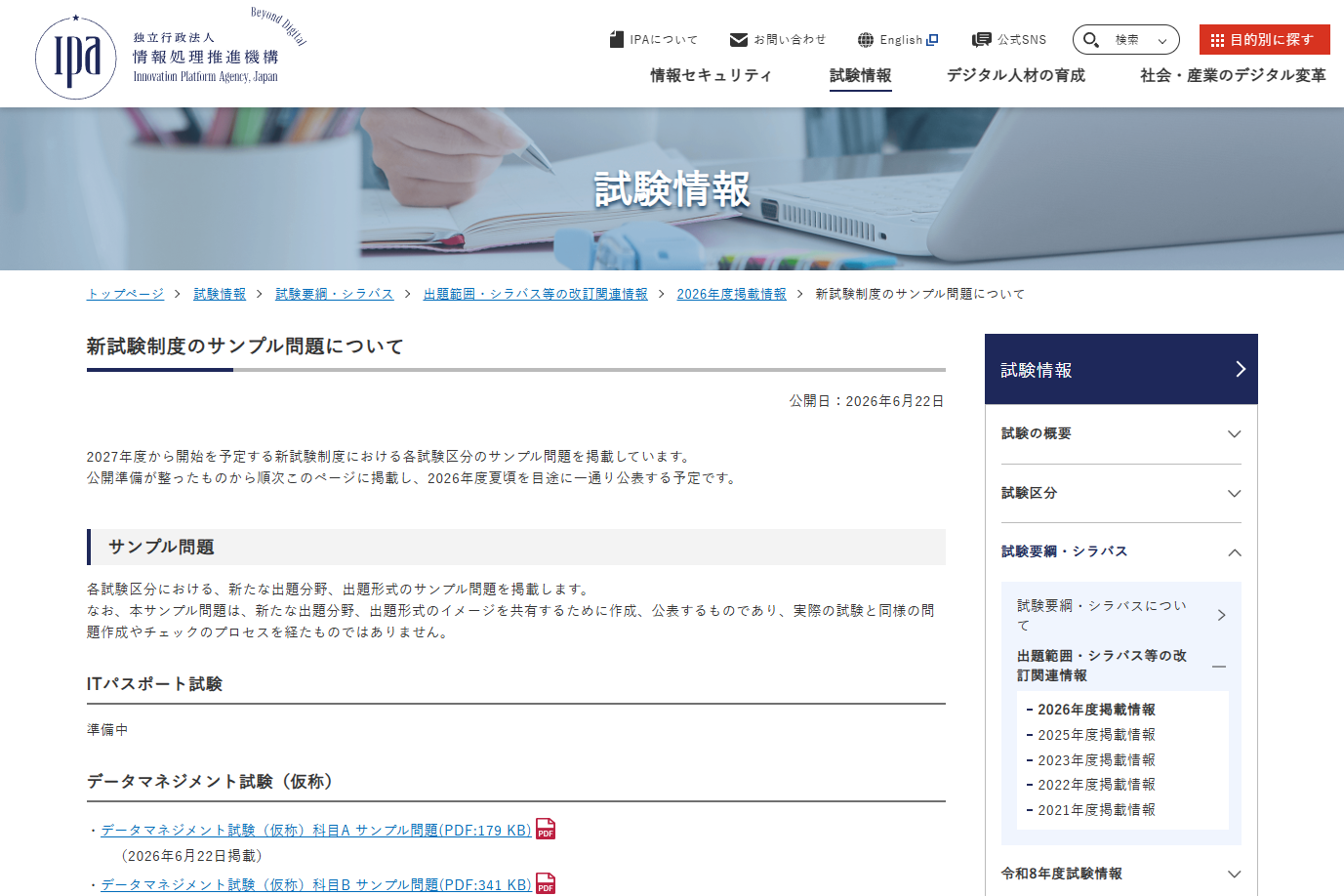Screen dimensions: 1344x896
Task: Select 2022年度掲載情報 in sidebar
Action: [1096, 785]
